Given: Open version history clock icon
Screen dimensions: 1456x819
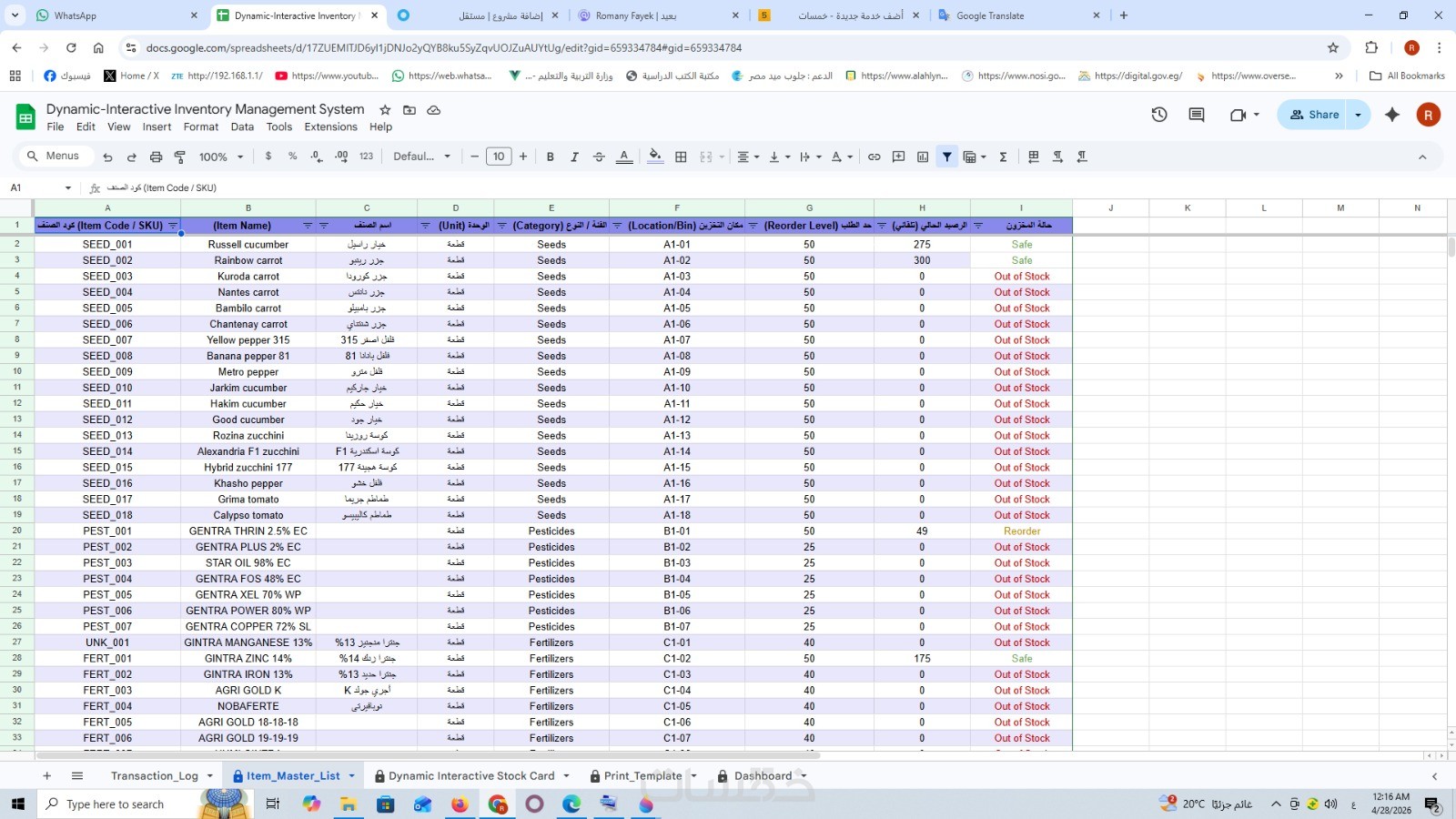Looking at the screenshot, I should point(1159,115).
